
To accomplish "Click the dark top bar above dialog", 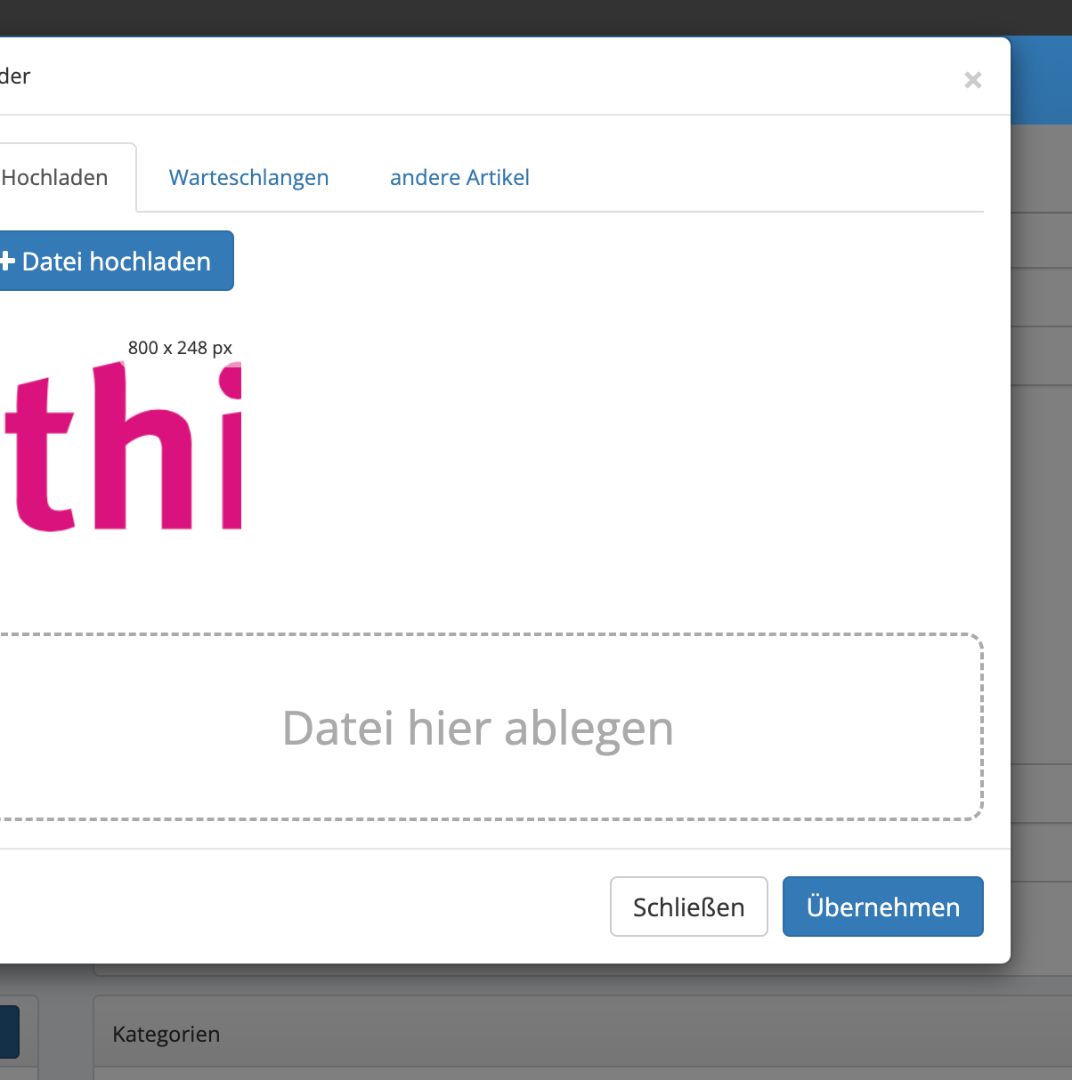I will pyautogui.click(x=536, y=17).
